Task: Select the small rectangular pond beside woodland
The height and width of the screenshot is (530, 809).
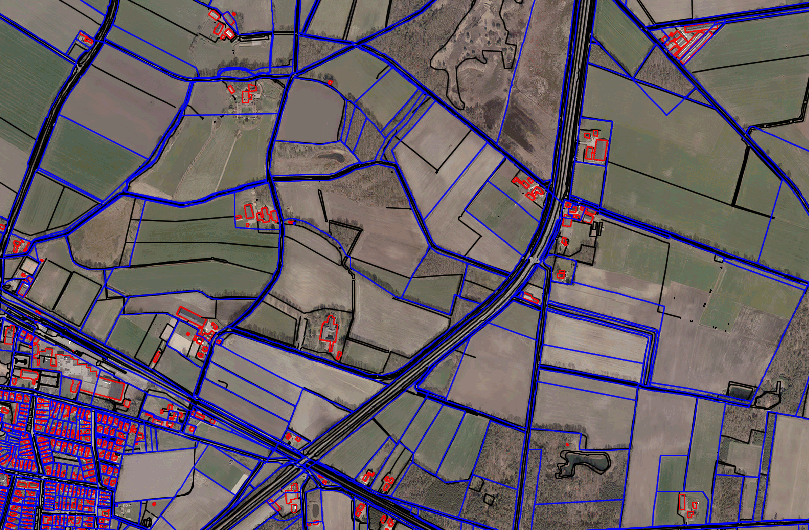Action: click(740, 392)
